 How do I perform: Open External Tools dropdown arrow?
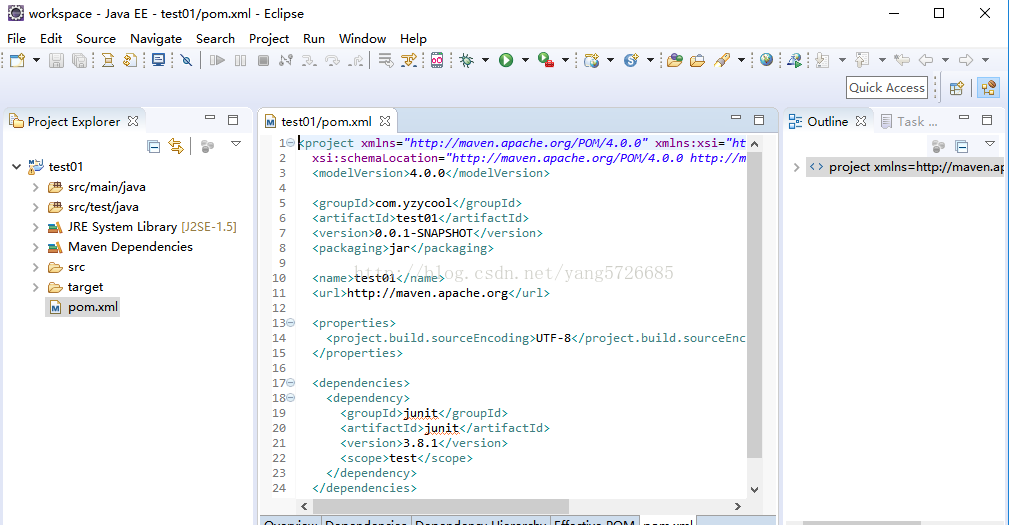tap(565, 60)
